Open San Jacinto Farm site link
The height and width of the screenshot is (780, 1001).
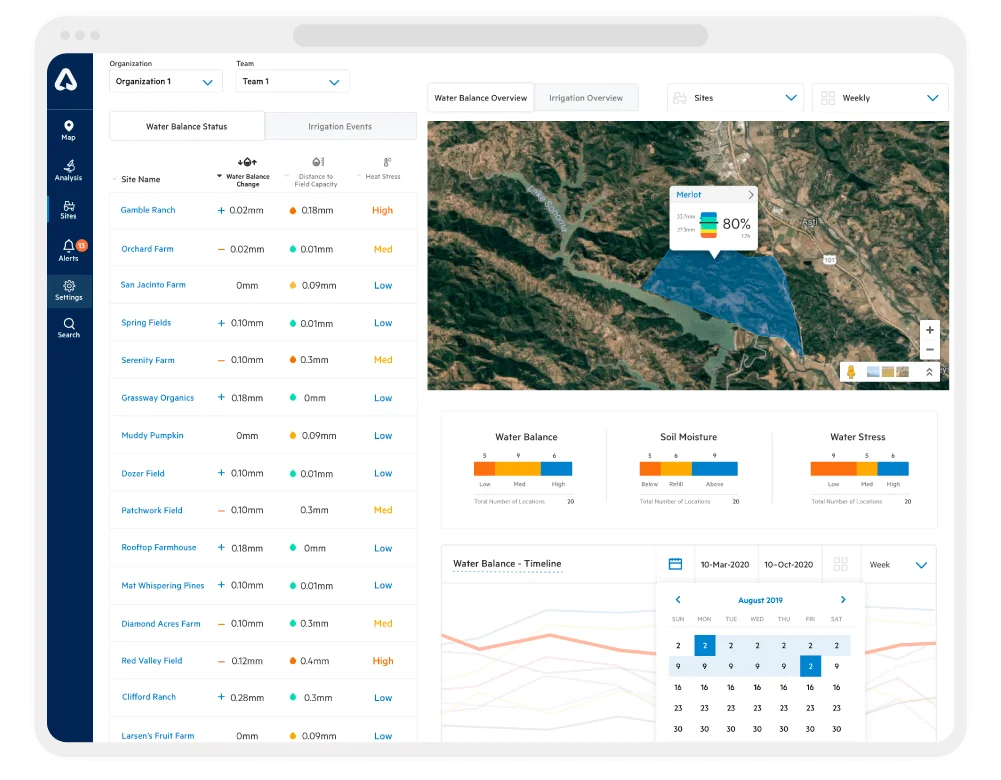tap(153, 285)
